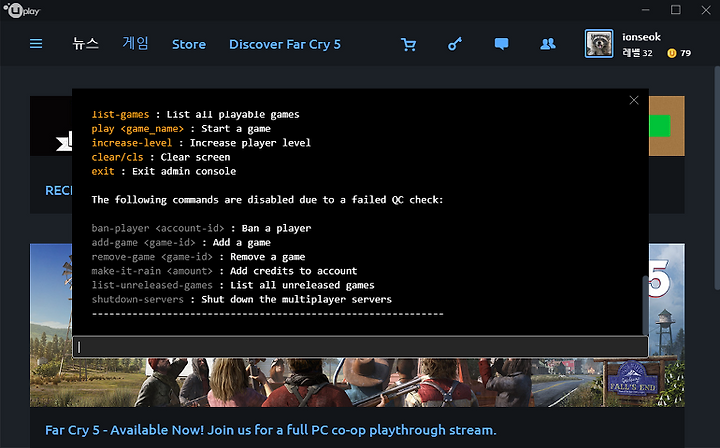Click the raccoon profile avatar

pos(599,44)
